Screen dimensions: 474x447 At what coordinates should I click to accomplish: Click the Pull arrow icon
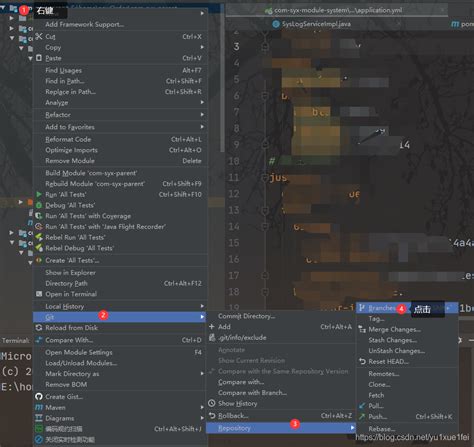pyautogui.click(x=362, y=406)
